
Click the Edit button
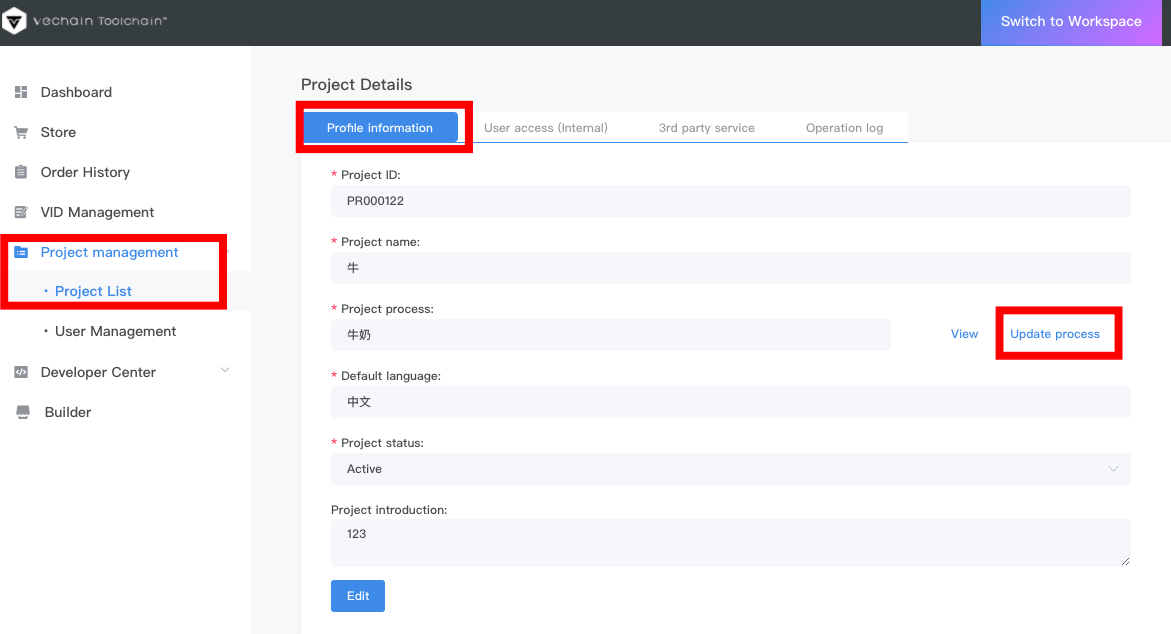pyautogui.click(x=358, y=596)
